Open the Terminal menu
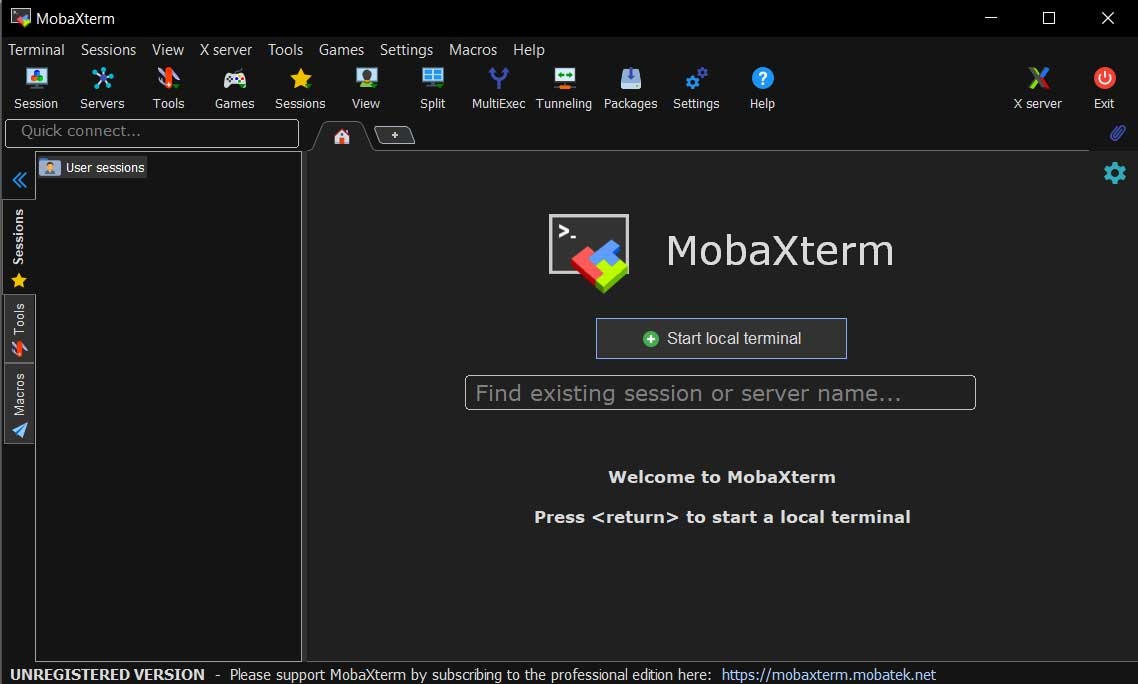Viewport: 1138px width, 684px height. (x=36, y=49)
